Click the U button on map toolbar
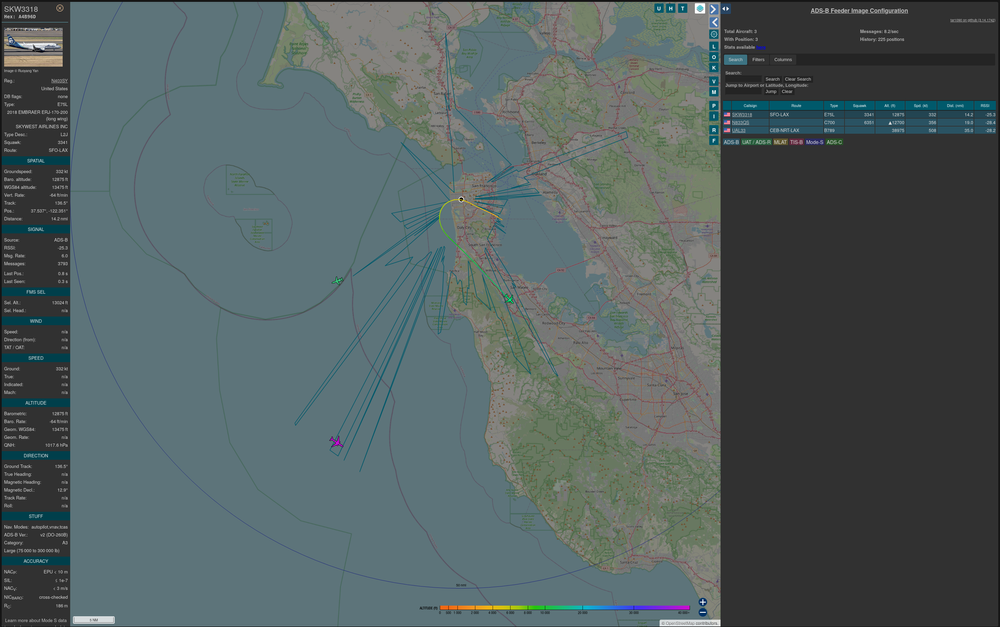The height and width of the screenshot is (627, 1000). pyautogui.click(x=659, y=8)
